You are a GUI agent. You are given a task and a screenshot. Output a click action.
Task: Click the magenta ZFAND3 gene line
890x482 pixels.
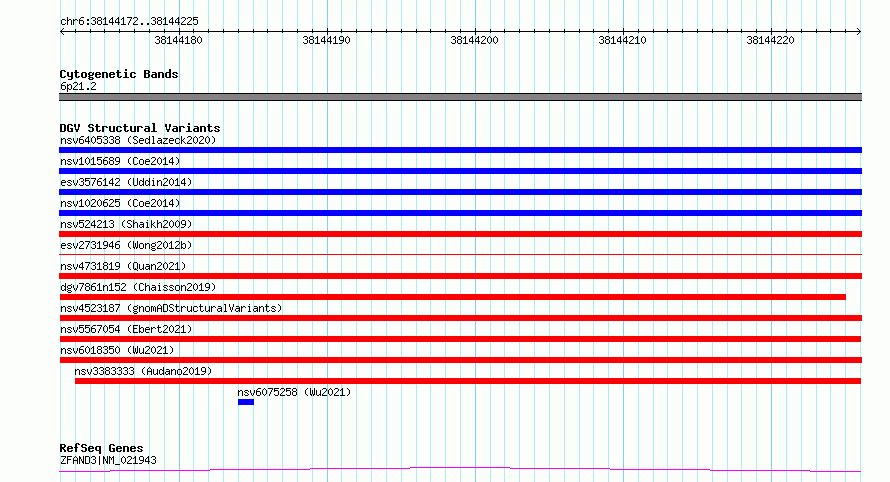[x=460, y=469]
